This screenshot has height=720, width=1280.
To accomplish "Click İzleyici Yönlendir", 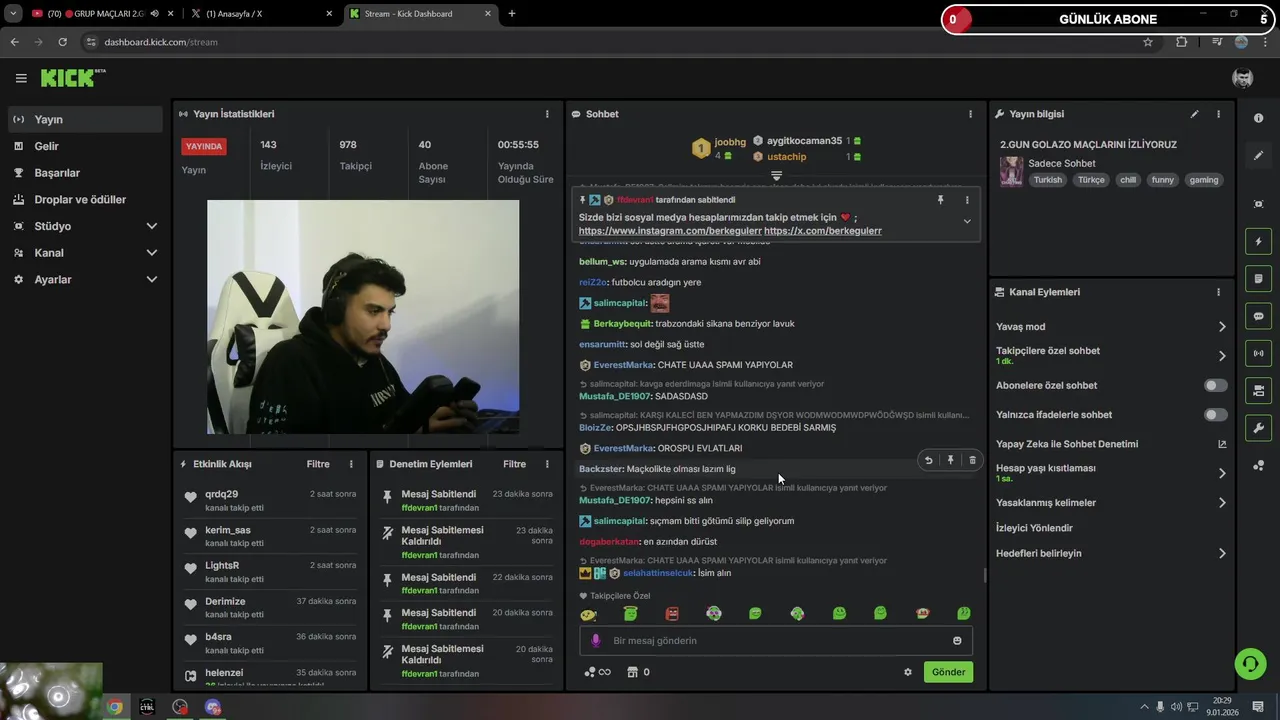I will pos(1034,528).
